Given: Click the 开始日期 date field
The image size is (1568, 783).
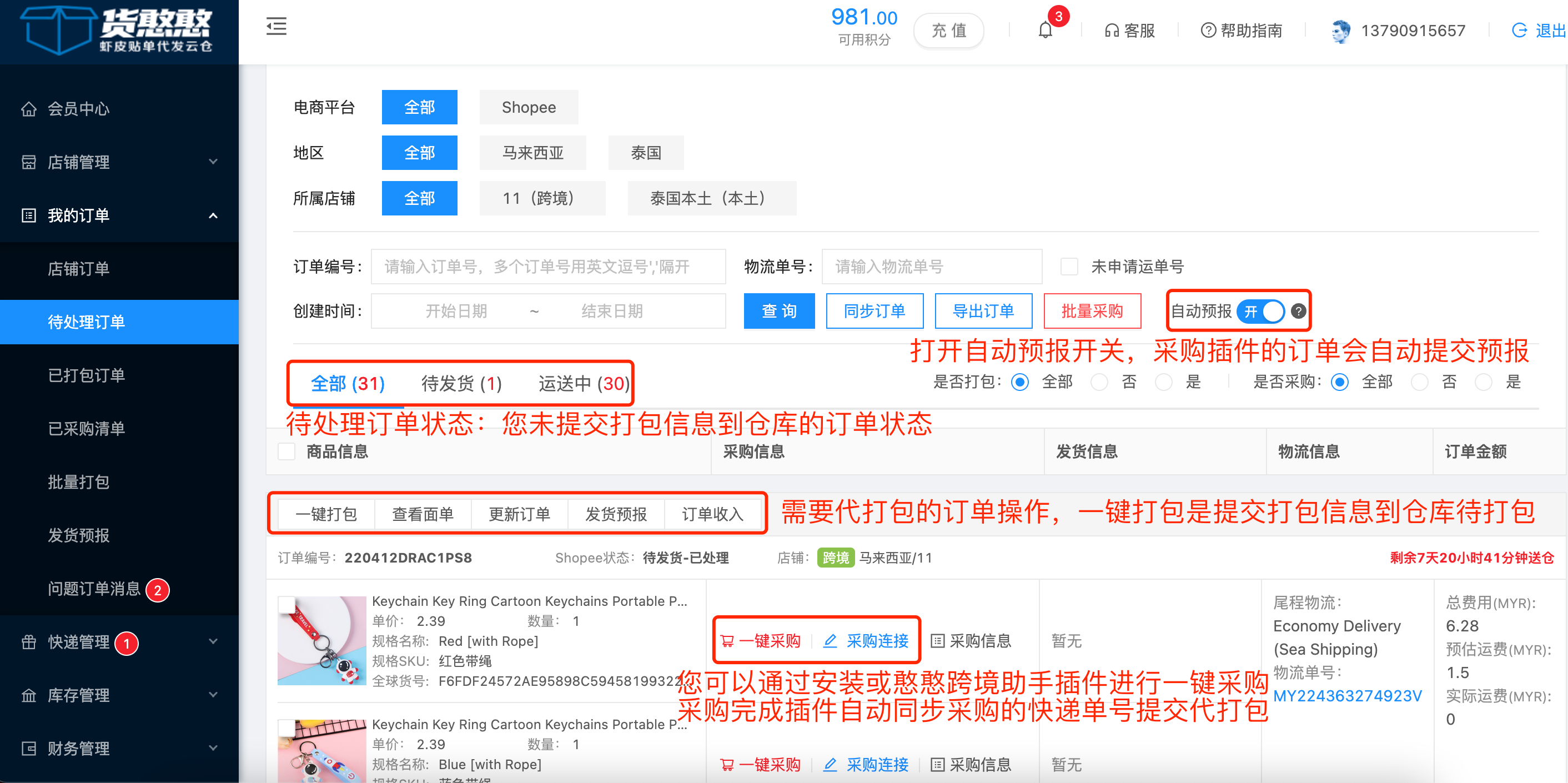Looking at the screenshot, I should [x=456, y=311].
